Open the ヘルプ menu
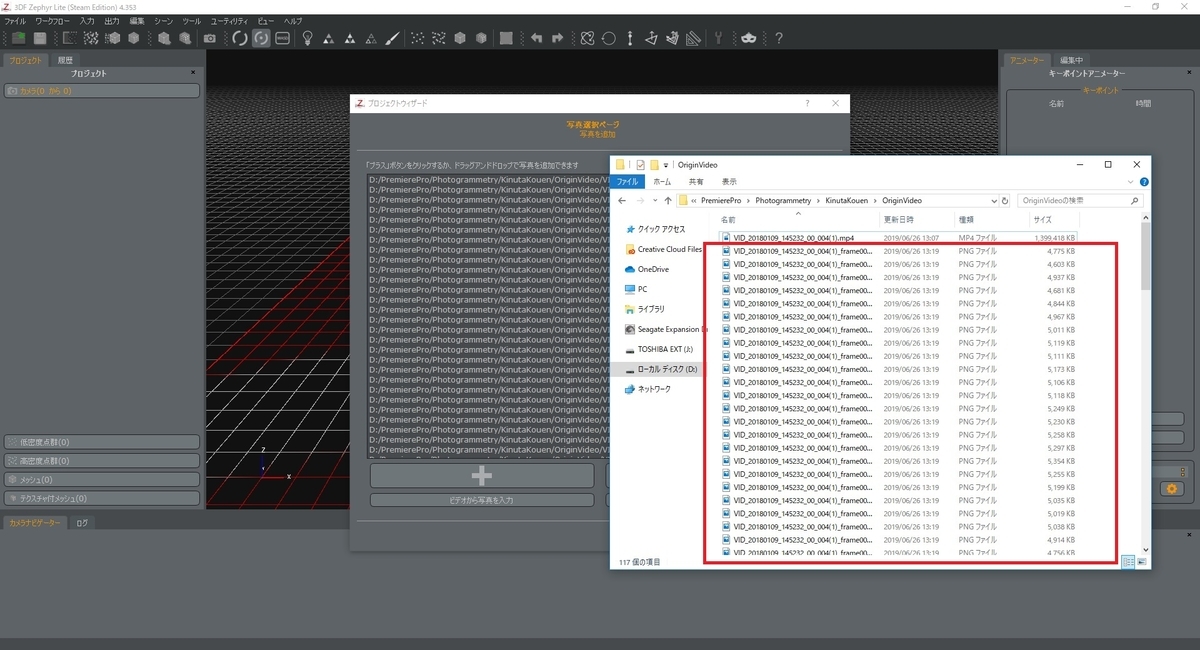Viewport: 1200px width, 650px height. [x=293, y=21]
